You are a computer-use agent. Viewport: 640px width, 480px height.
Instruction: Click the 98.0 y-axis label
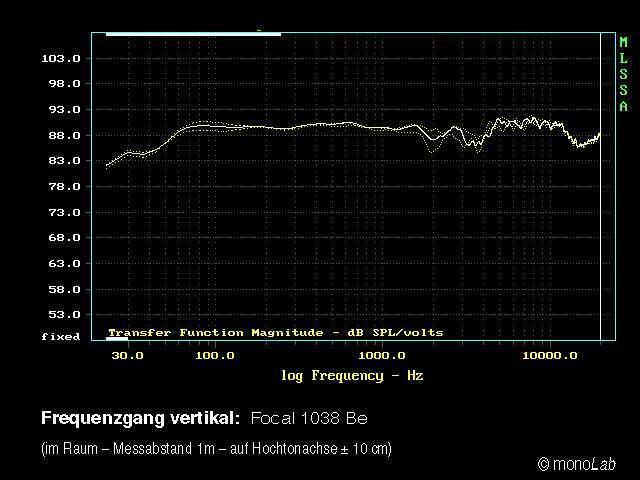pos(64,83)
